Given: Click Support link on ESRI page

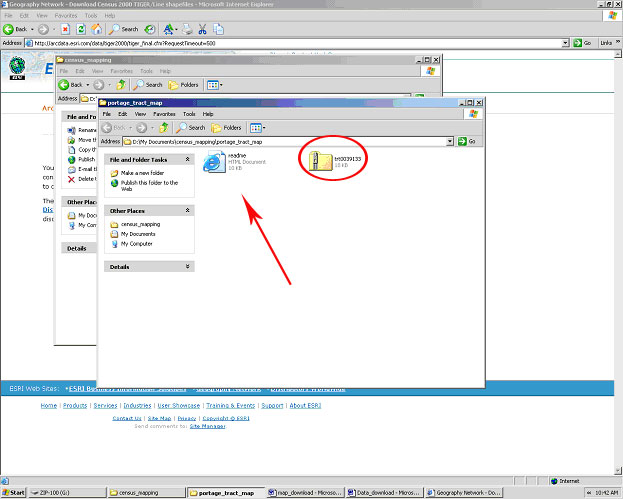Looking at the screenshot, I should (273, 406).
